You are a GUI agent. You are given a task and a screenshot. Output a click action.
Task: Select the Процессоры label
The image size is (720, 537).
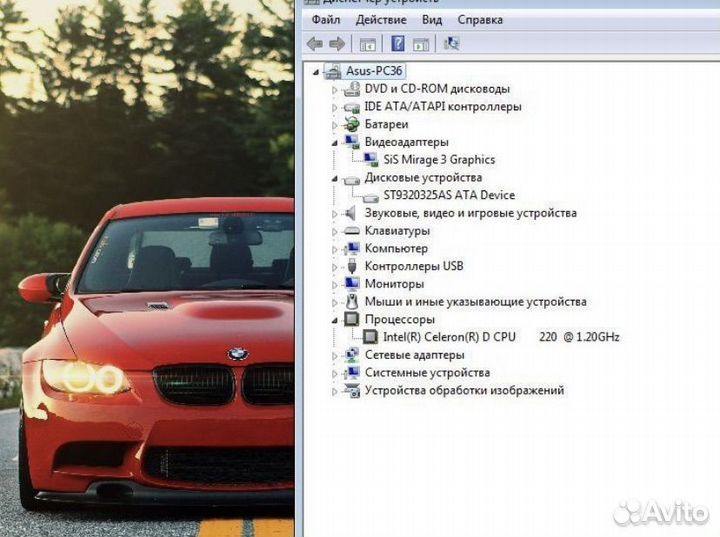(399, 319)
